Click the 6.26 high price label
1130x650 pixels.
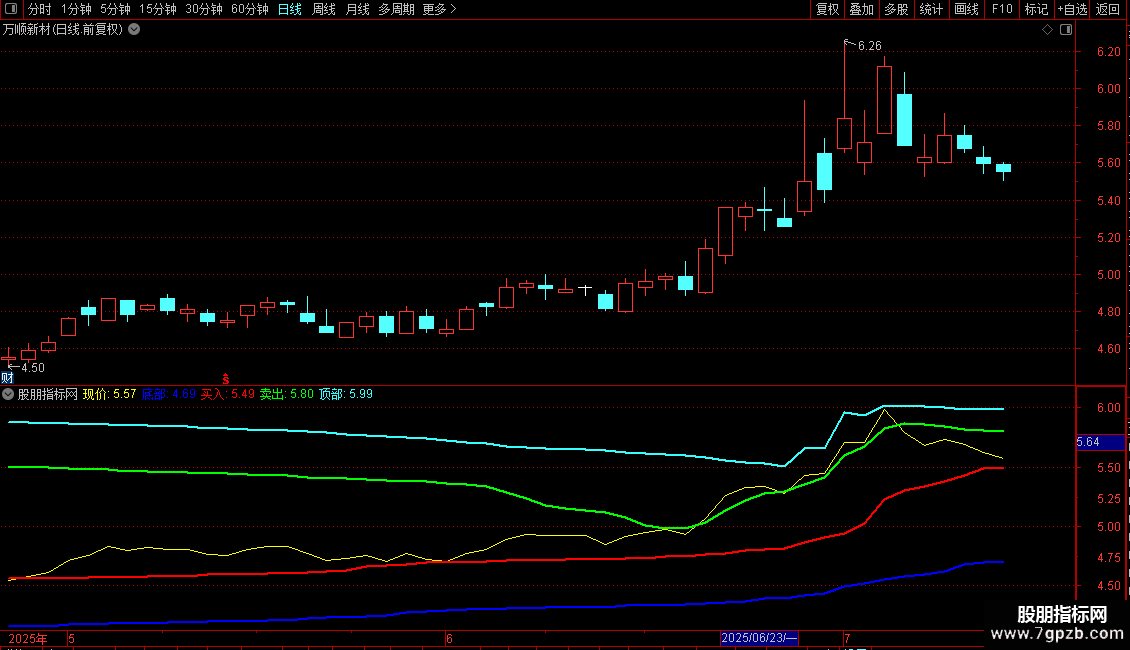[x=870, y=46]
